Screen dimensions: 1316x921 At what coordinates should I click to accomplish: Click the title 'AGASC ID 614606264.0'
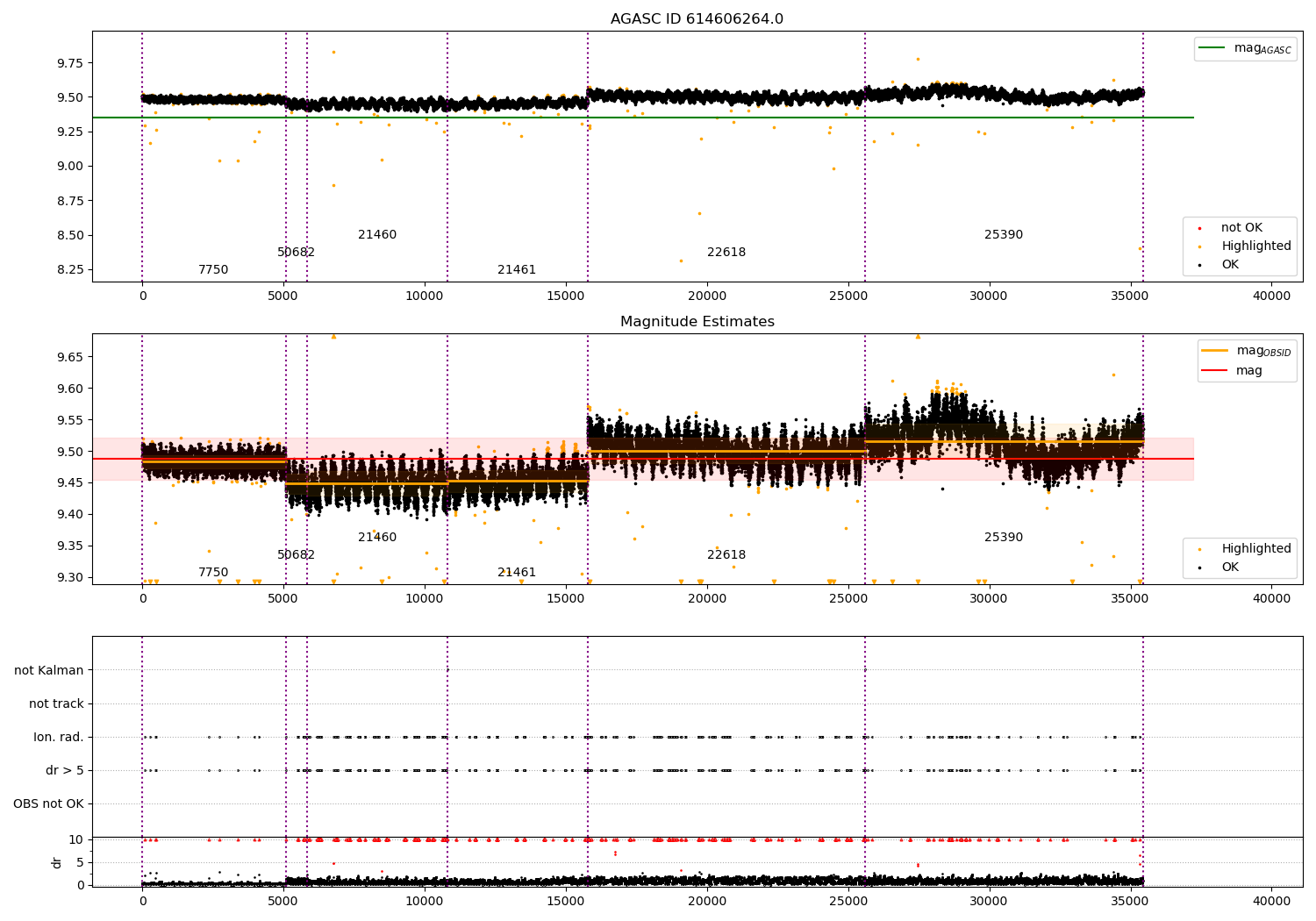pos(697,19)
